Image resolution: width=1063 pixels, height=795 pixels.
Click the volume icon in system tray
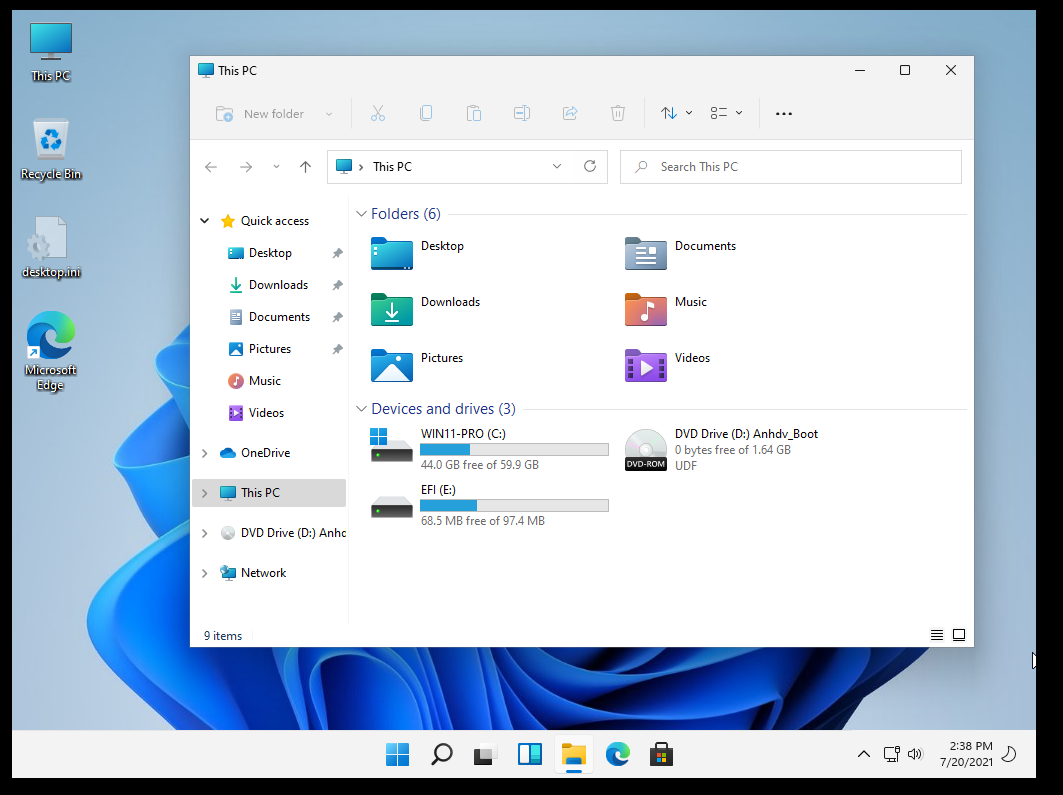tap(915, 754)
